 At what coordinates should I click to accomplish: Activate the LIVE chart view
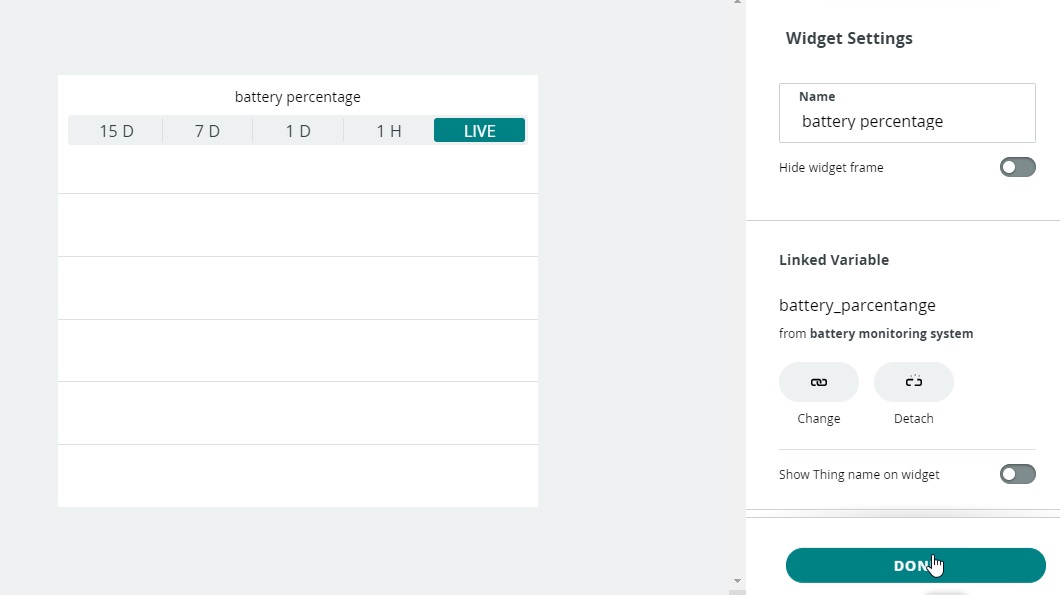(x=479, y=130)
